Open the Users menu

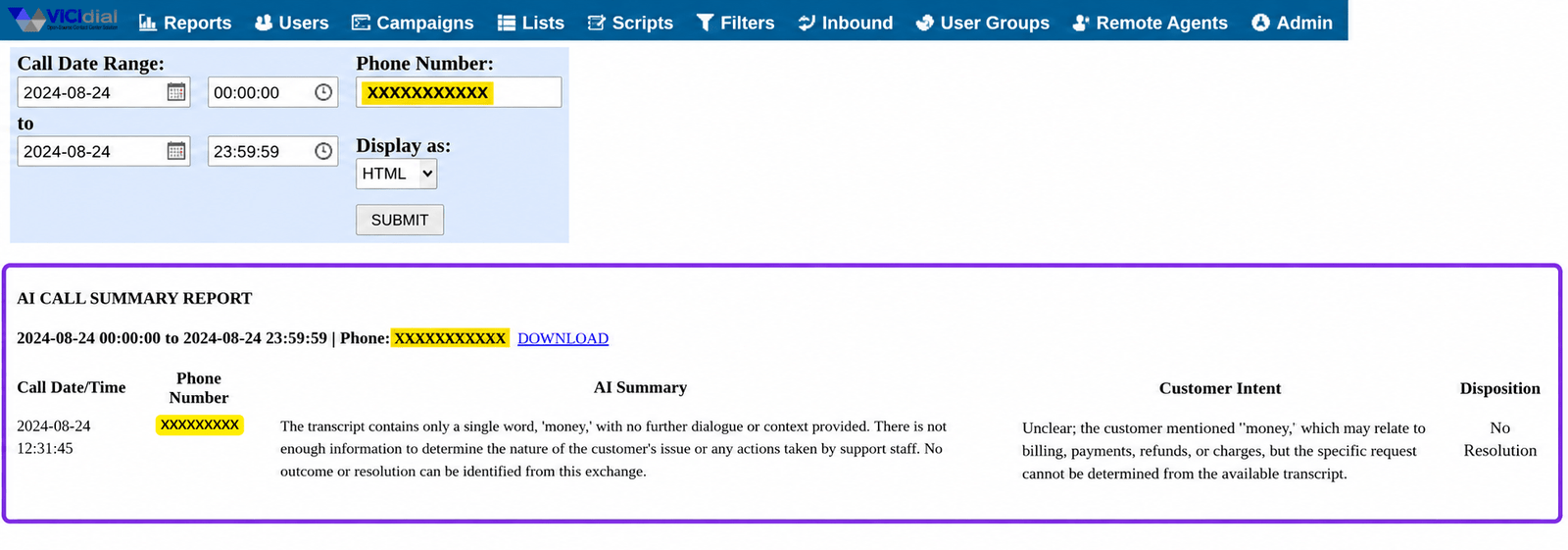(292, 23)
